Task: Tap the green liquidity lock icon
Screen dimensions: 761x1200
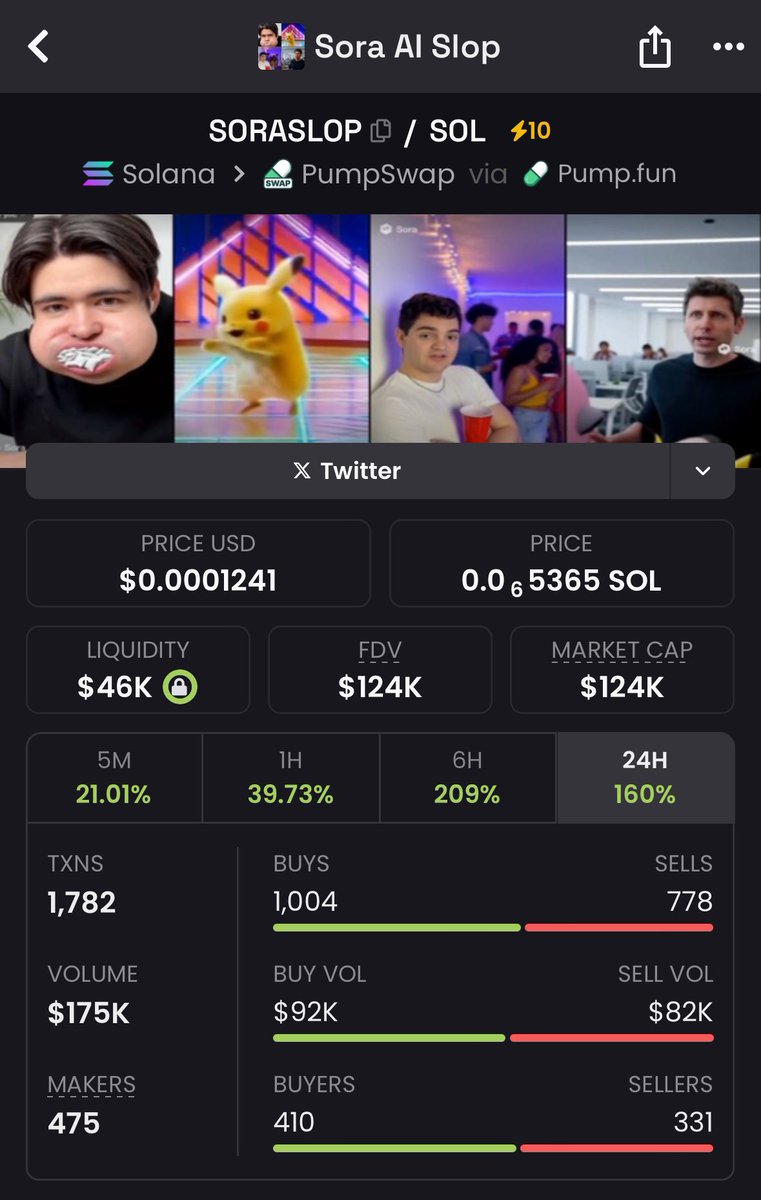Action: 180,687
